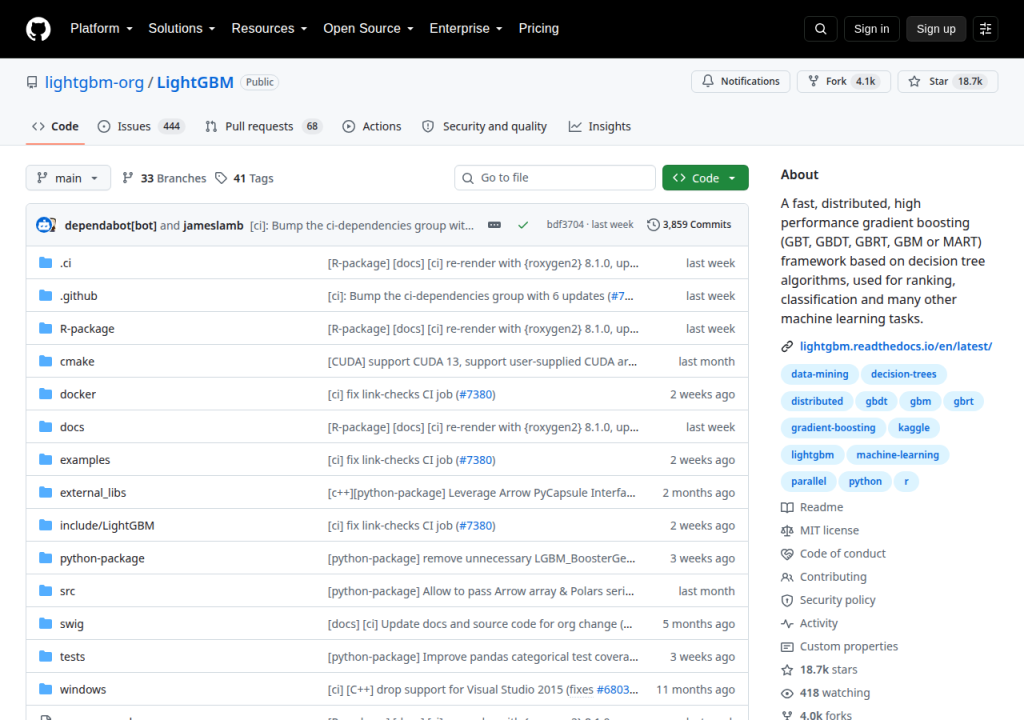The height and width of the screenshot is (720, 1024).
Task: Click the Activity pulse icon
Action: [x=787, y=623]
